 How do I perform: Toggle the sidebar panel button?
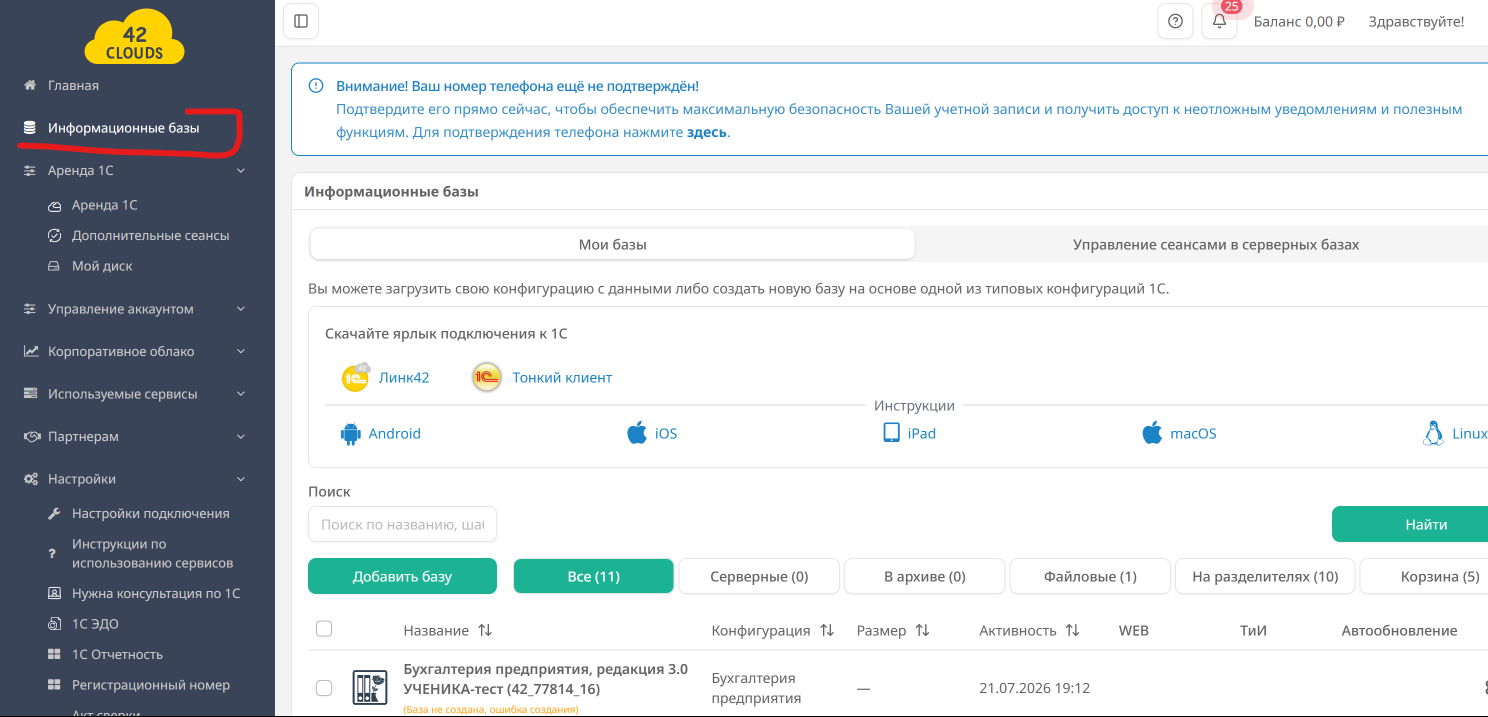coord(302,21)
